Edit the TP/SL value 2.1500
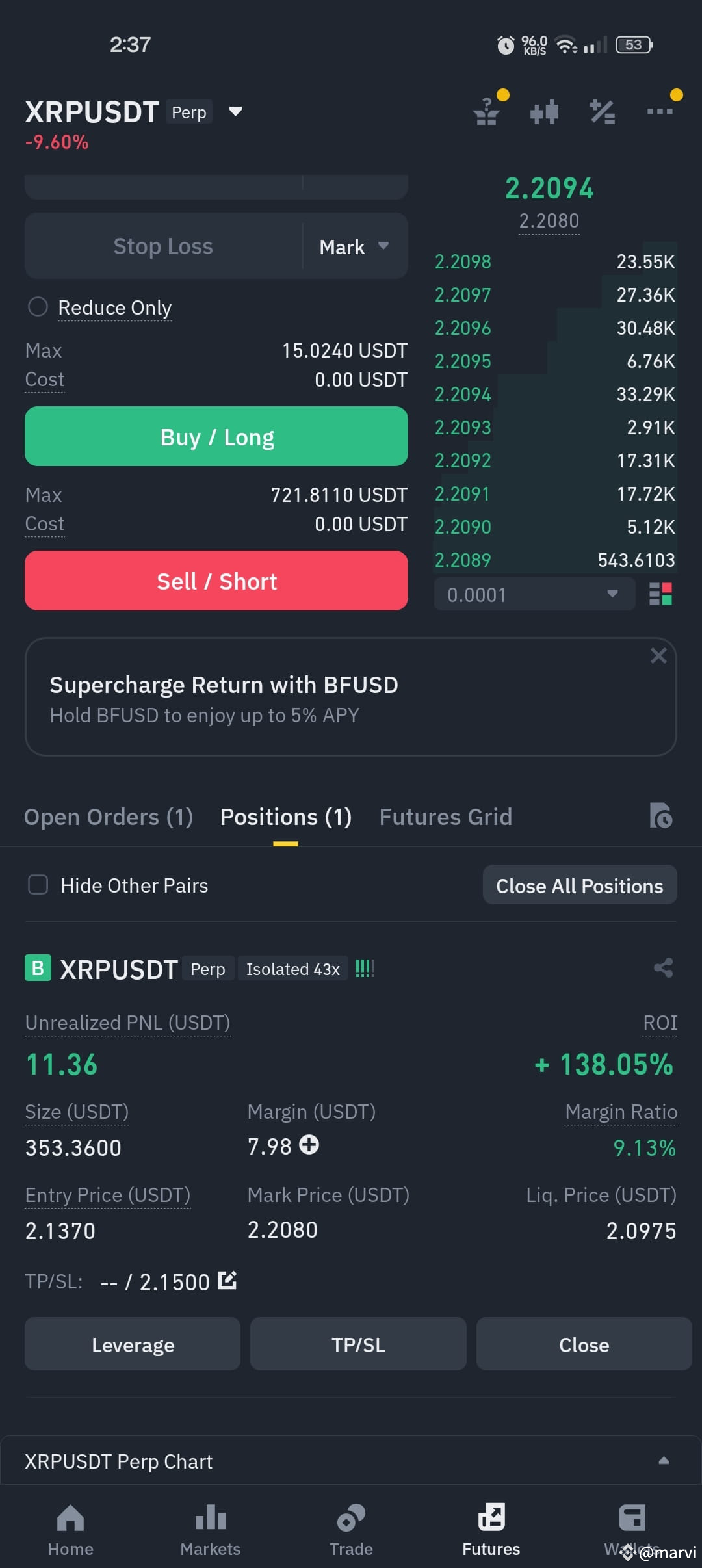The image size is (702, 1568). pyautogui.click(x=227, y=1280)
